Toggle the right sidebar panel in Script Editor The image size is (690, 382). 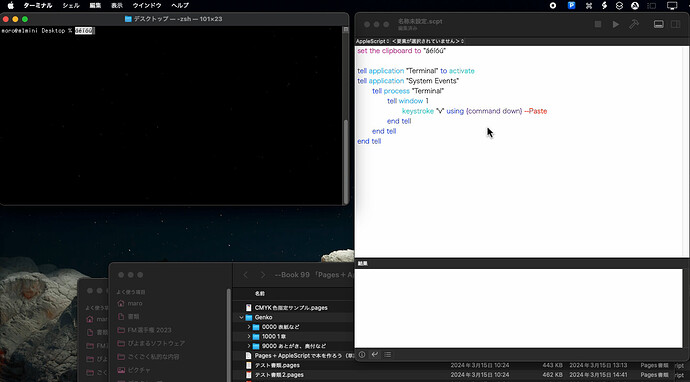(x=675, y=25)
